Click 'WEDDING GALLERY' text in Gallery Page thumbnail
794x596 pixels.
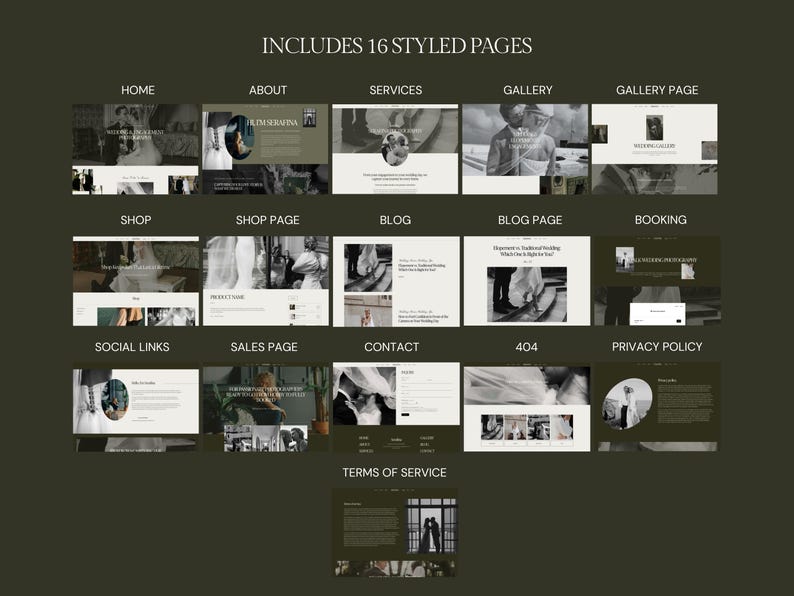[654, 146]
